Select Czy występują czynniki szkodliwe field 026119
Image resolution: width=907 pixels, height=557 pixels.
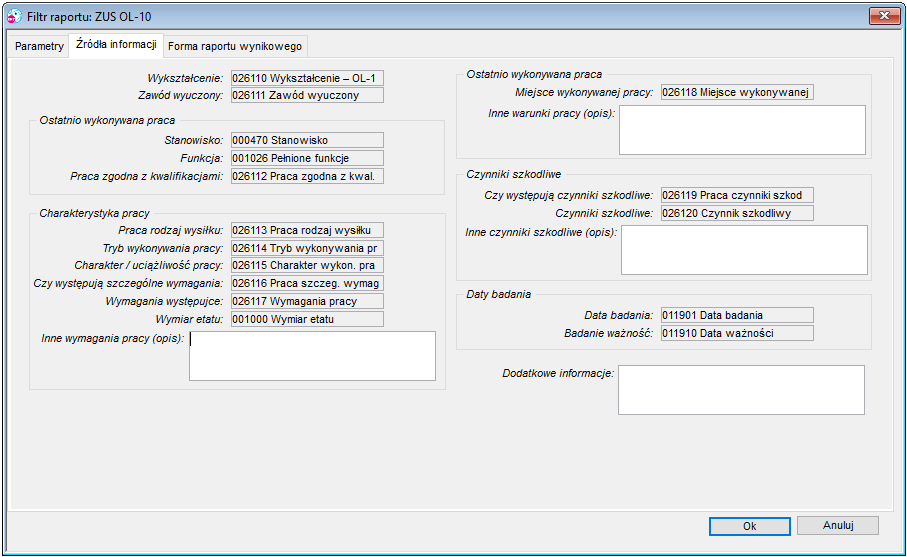point(738,195)
